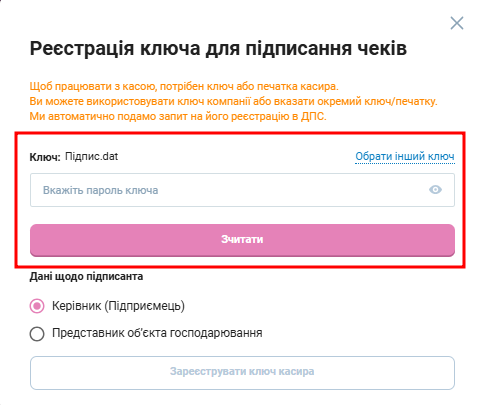Click the orange line about 'реєстрацію в ДПС'
Screen dimensions: 477x405
pyautogui.click(x=178, y=116)
